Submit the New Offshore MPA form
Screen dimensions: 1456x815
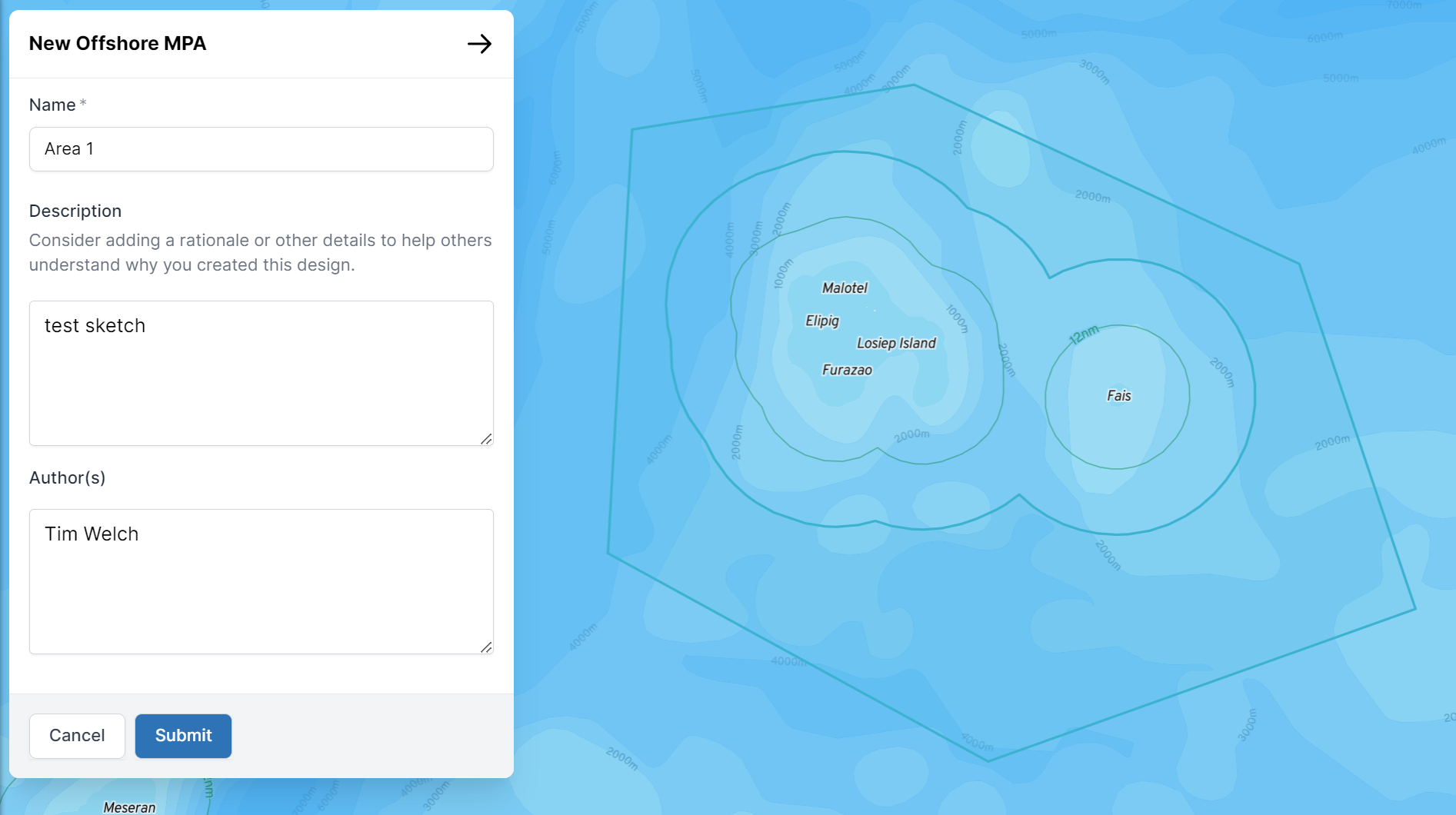tap(183, 736)
